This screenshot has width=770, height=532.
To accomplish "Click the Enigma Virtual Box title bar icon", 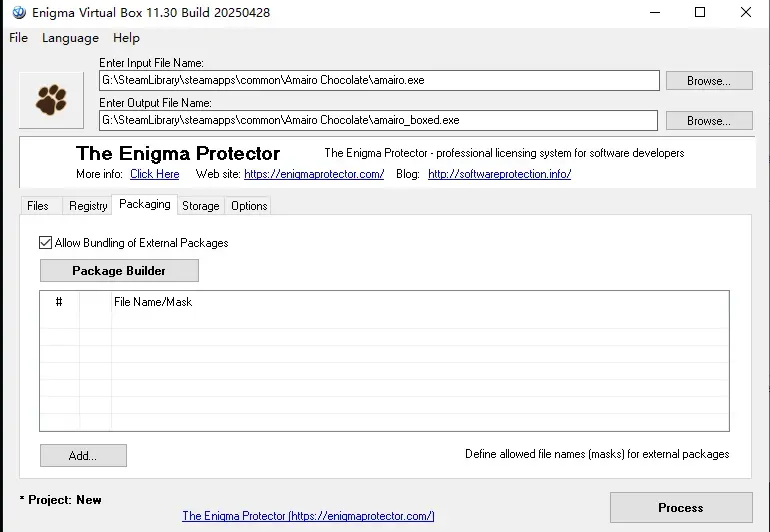I will (x=19, y=12).
